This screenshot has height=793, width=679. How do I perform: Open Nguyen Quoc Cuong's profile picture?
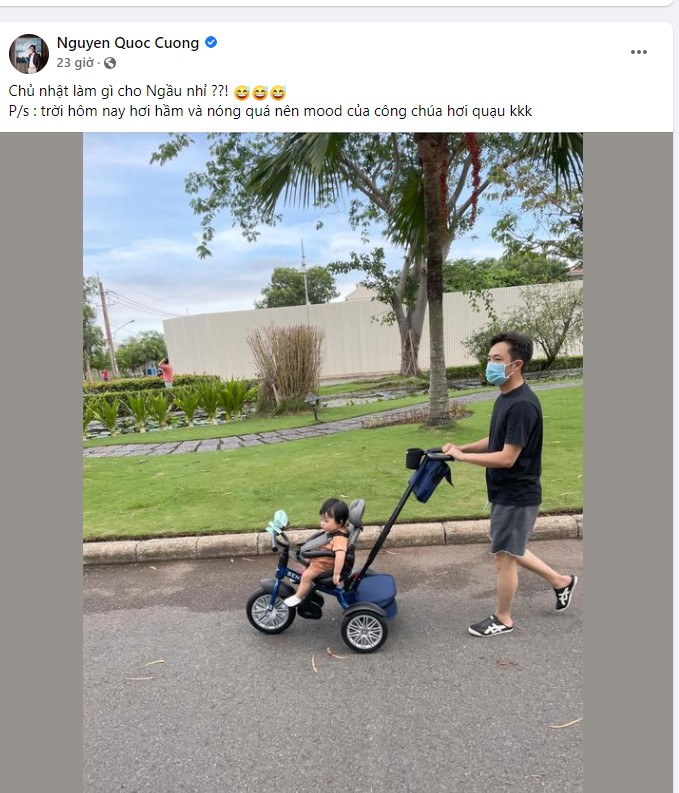[29, 54]
